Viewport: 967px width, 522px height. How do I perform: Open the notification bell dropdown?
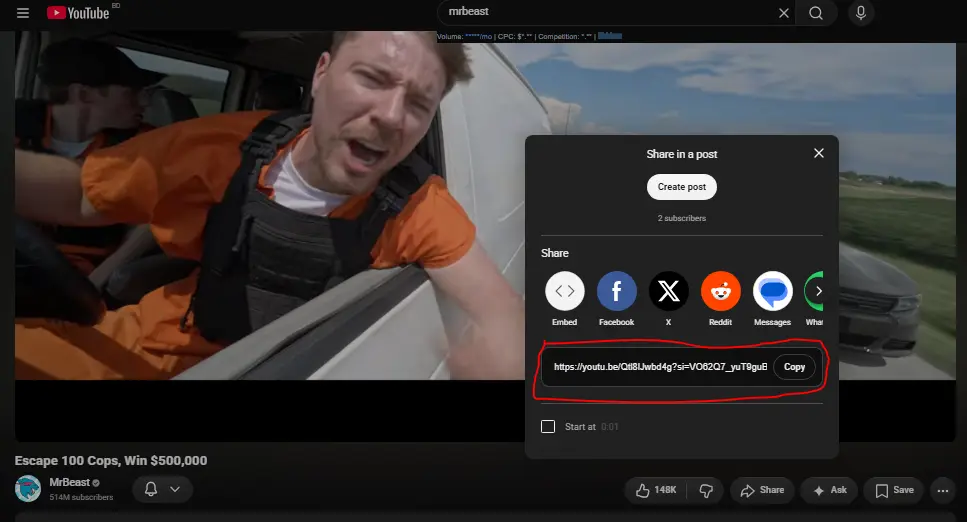pyautogui.click(x=162, y=489)
